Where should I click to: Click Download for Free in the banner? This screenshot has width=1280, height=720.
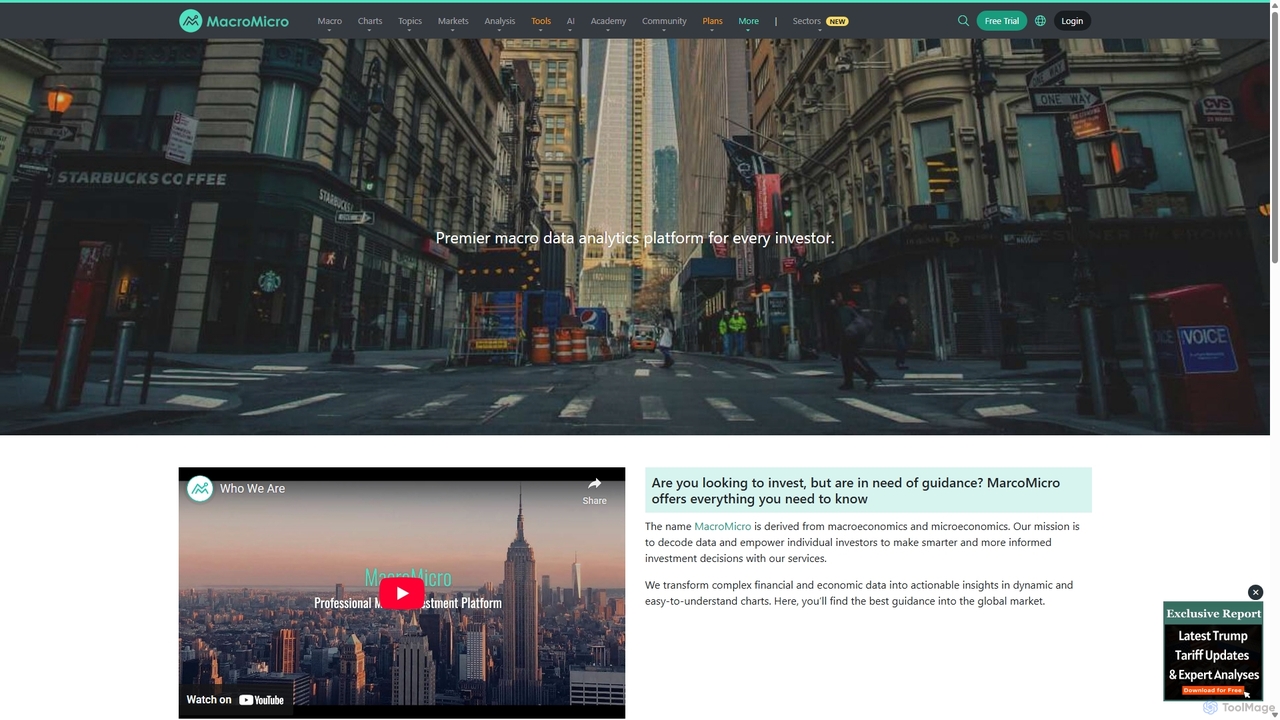[1212, 690]
